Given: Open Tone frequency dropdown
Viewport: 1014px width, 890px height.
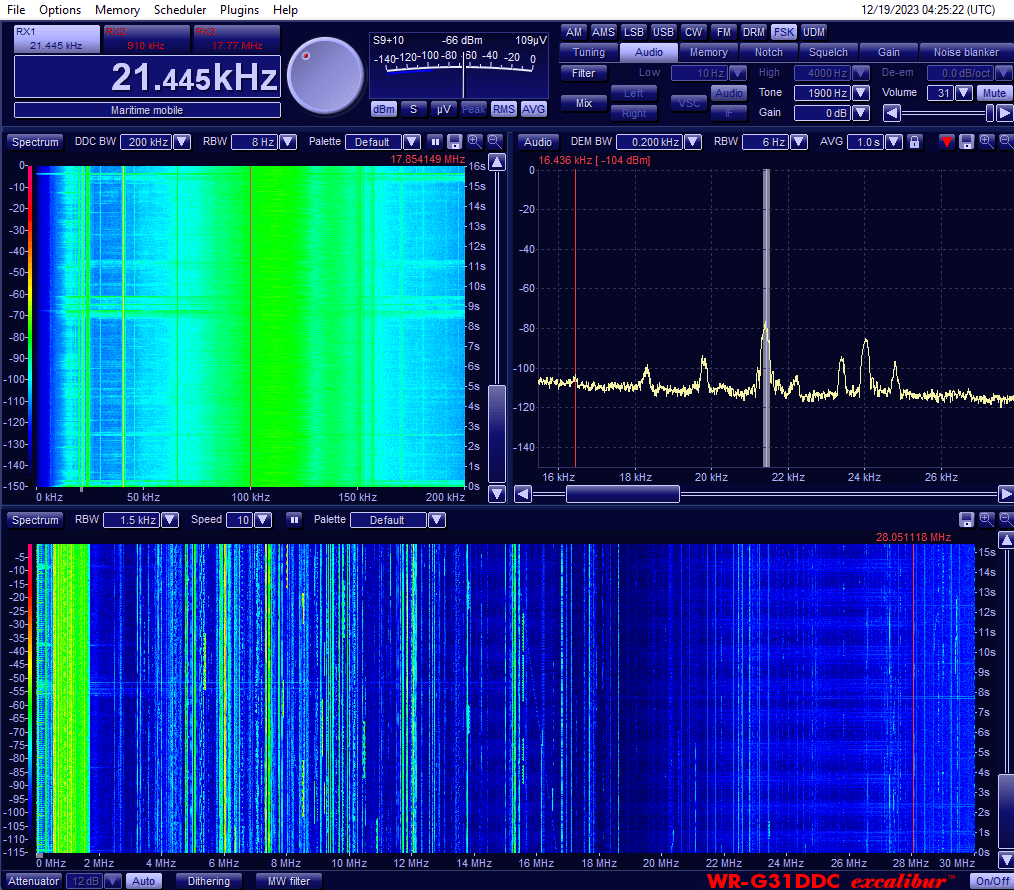Looking at the screenshot, I should click(x=861, y=93).
